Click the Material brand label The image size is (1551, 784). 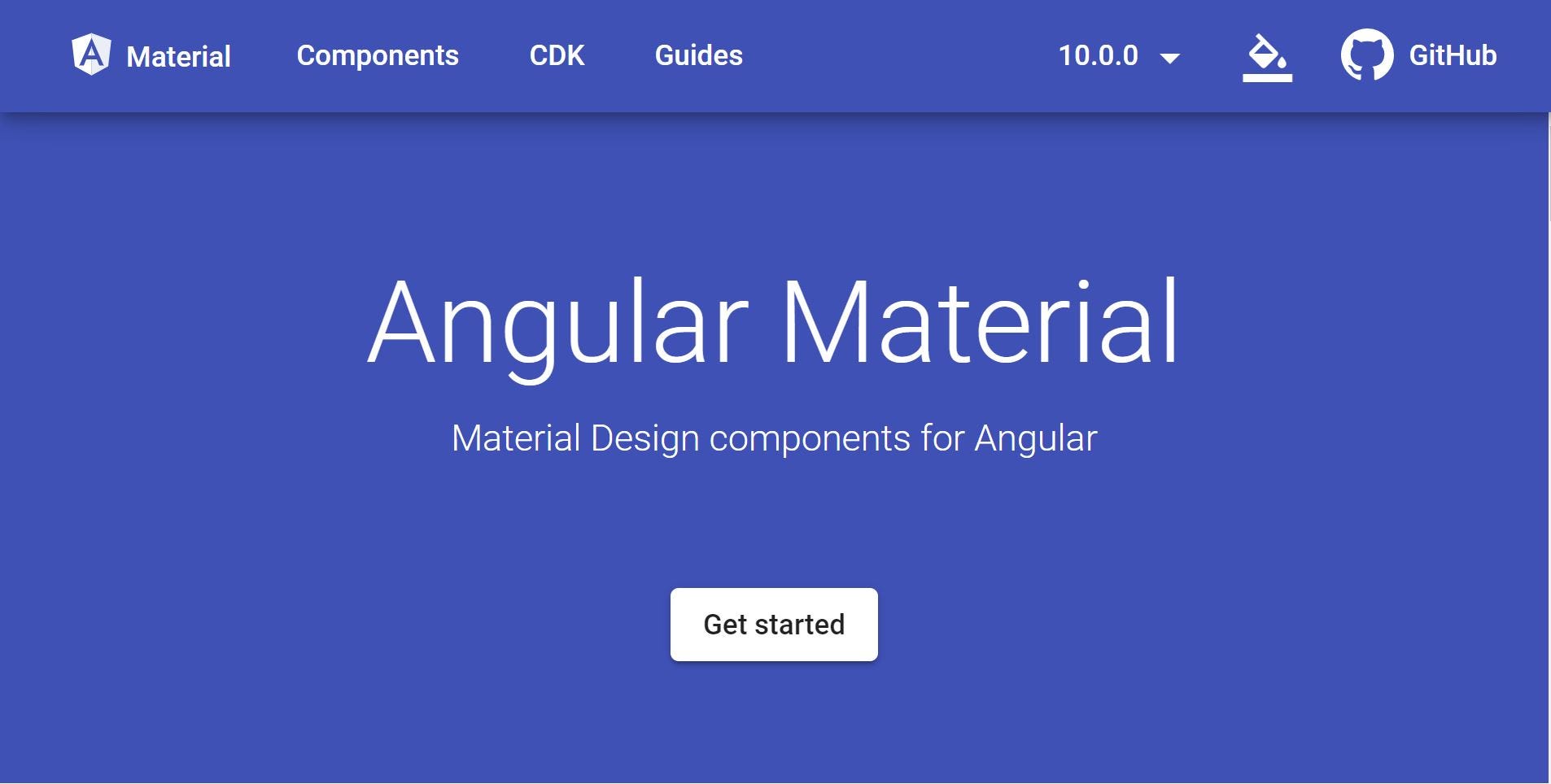pyautogui.click(x=179, y=56)
